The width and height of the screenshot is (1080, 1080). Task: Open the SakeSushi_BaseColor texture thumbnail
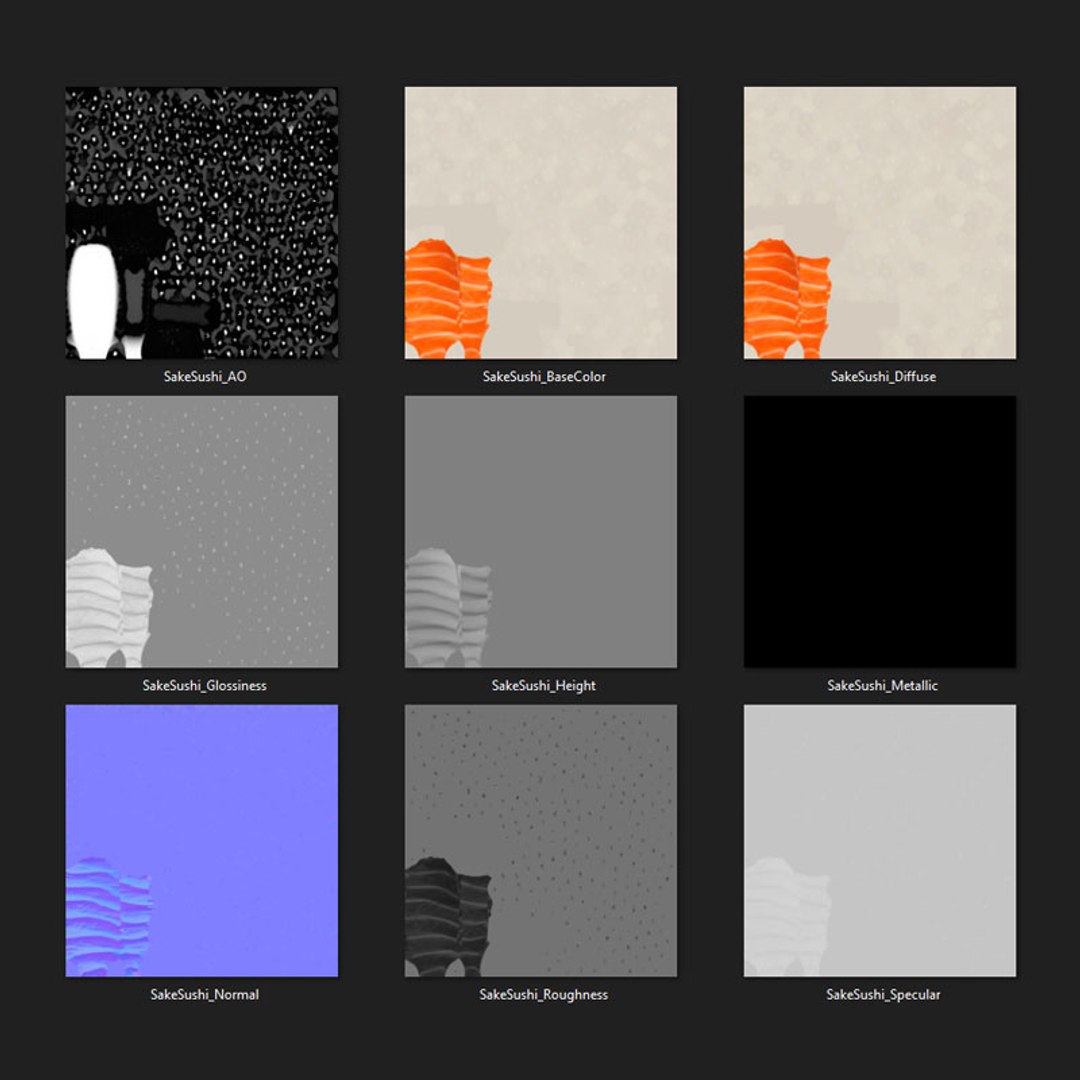click(x=541, y=222)
